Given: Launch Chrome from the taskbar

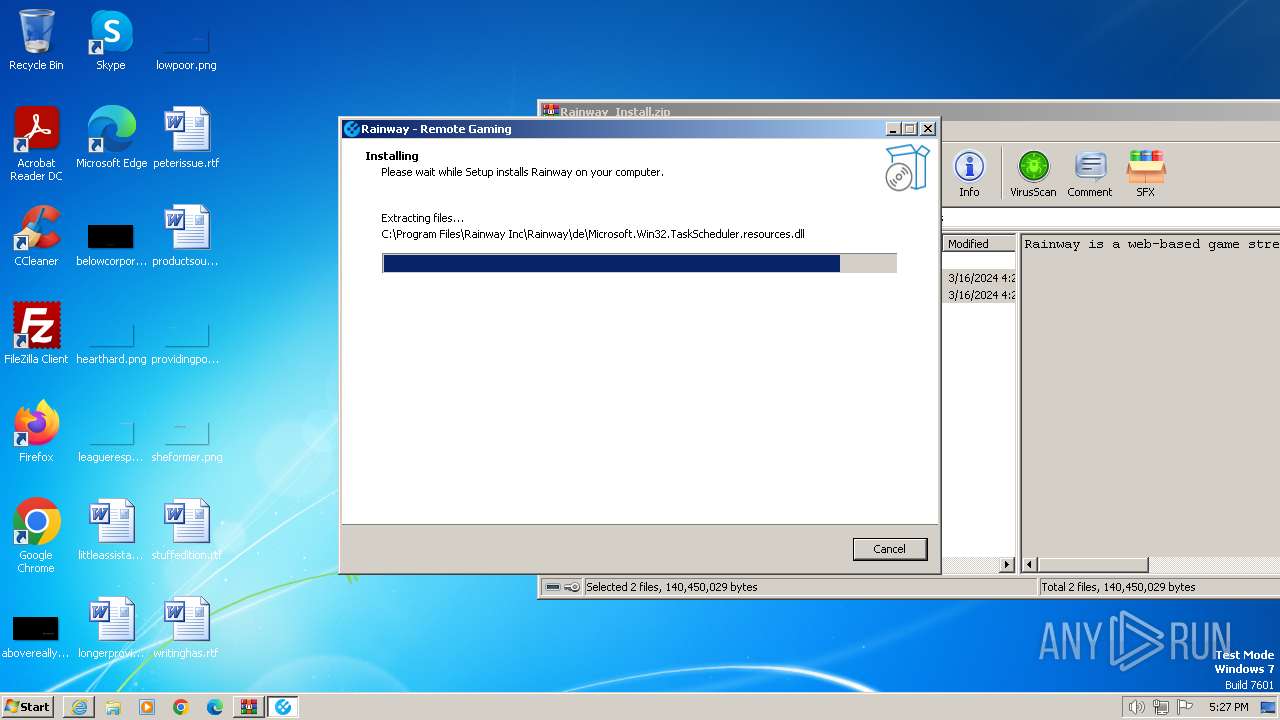Looking at the screenshot, I should click(181, 707).
